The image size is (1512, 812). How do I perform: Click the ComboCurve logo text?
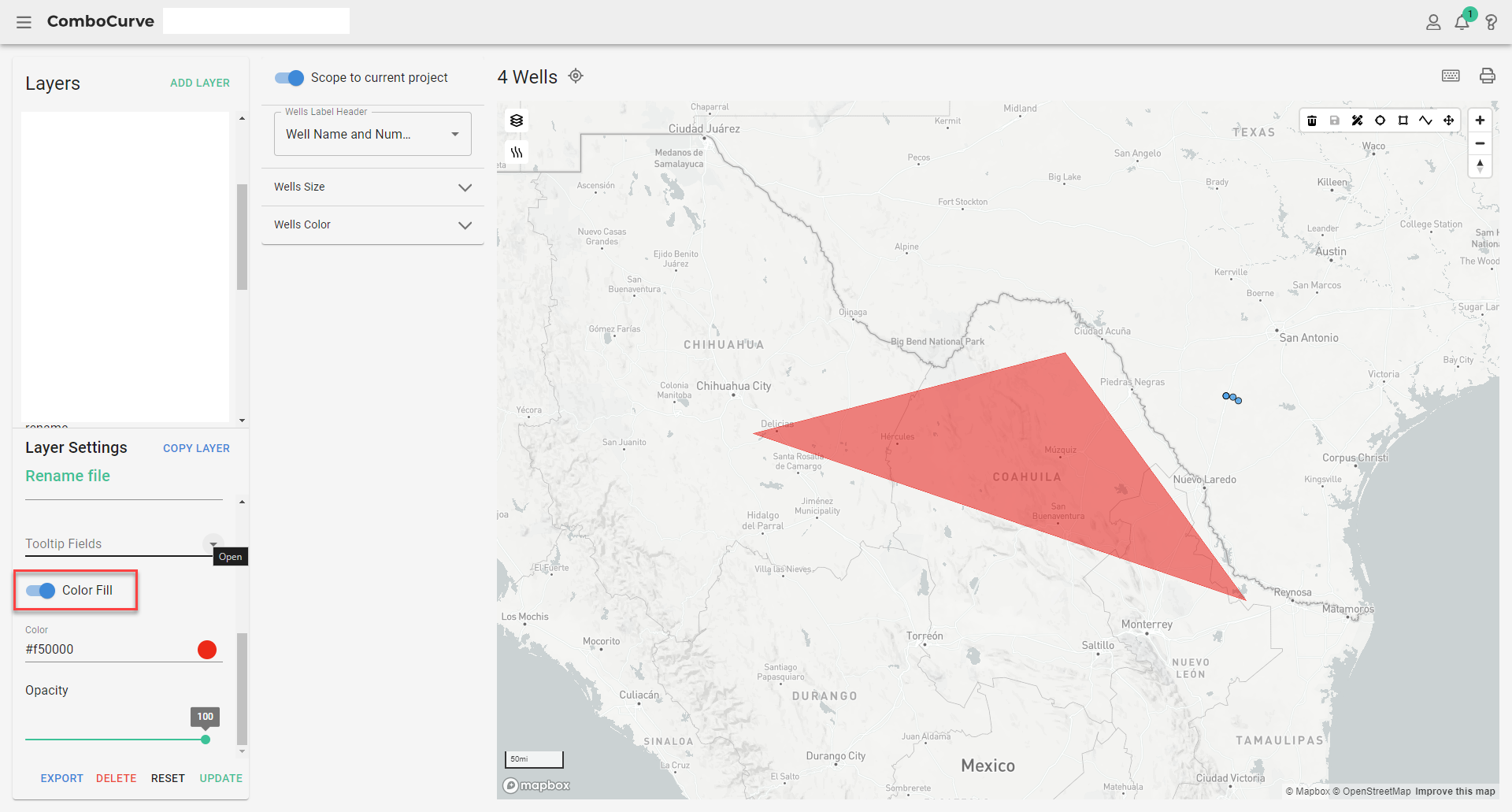coord(101,21)
